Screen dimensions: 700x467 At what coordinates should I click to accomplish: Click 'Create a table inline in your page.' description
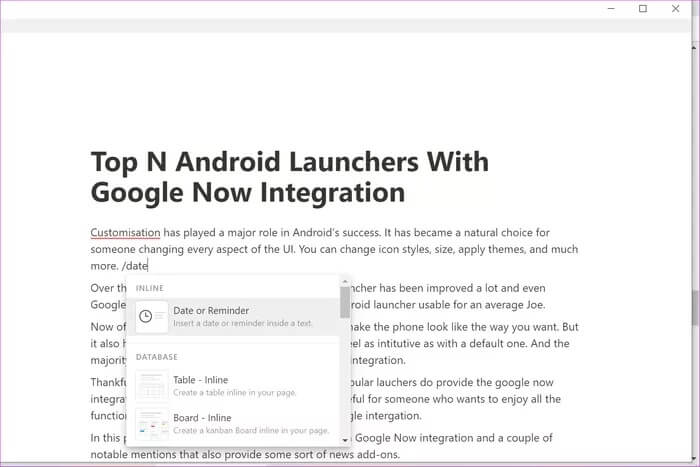click(x=235, y=393)
